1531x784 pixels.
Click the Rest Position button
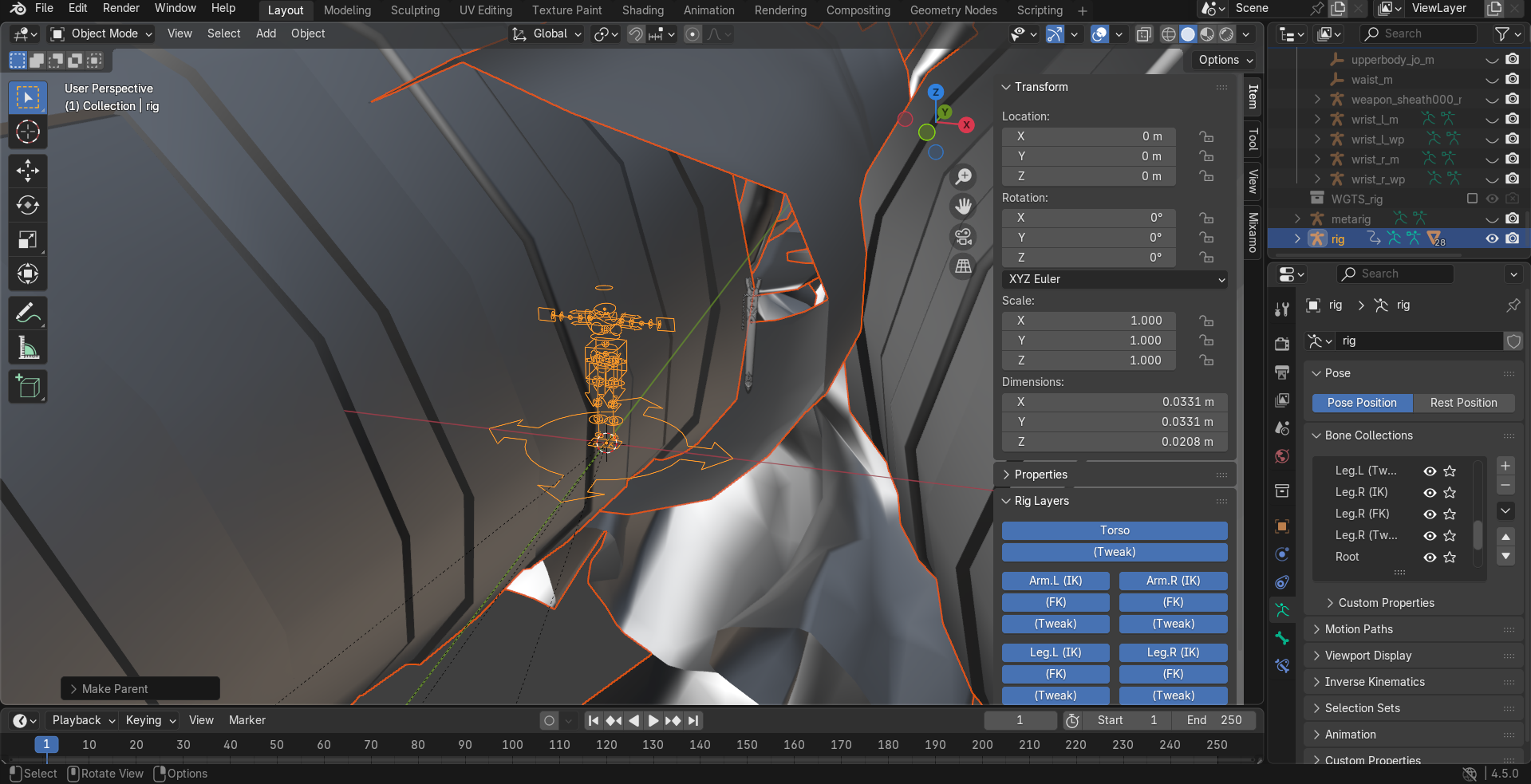1462,403
